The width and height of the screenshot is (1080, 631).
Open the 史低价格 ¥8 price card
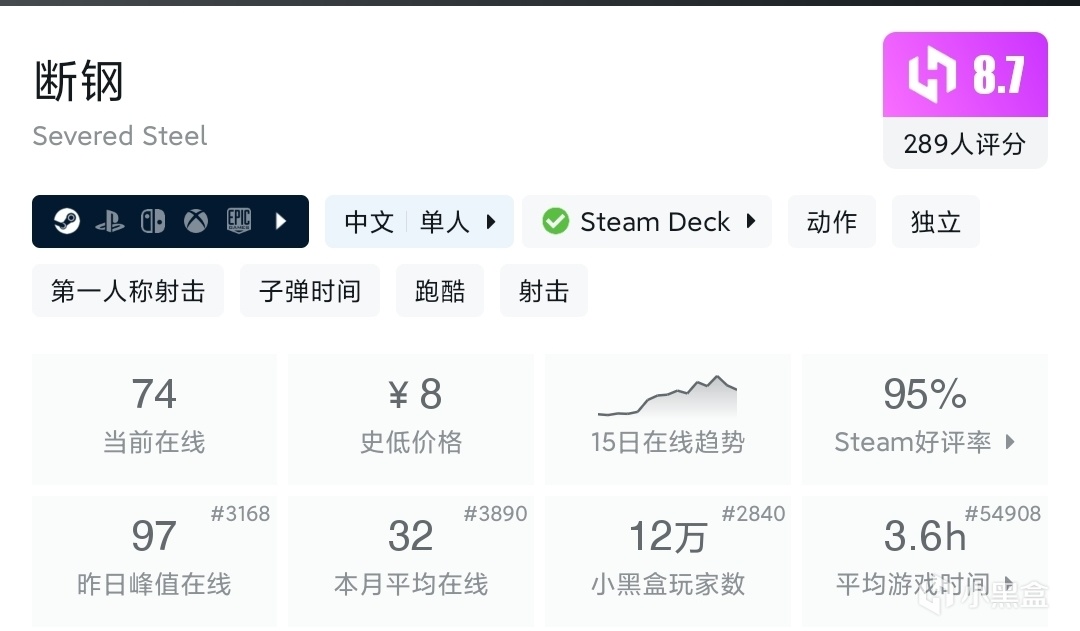pos(411,419)
